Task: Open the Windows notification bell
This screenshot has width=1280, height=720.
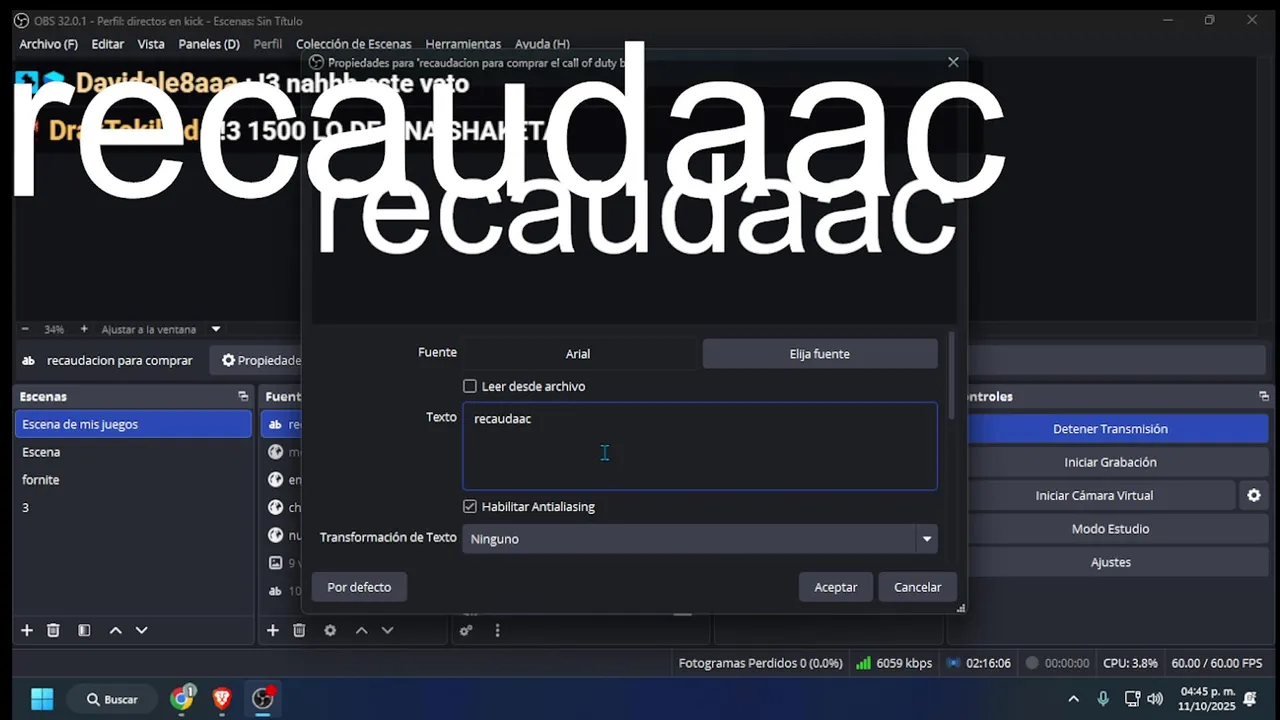Action: (x=1250, y=698)
